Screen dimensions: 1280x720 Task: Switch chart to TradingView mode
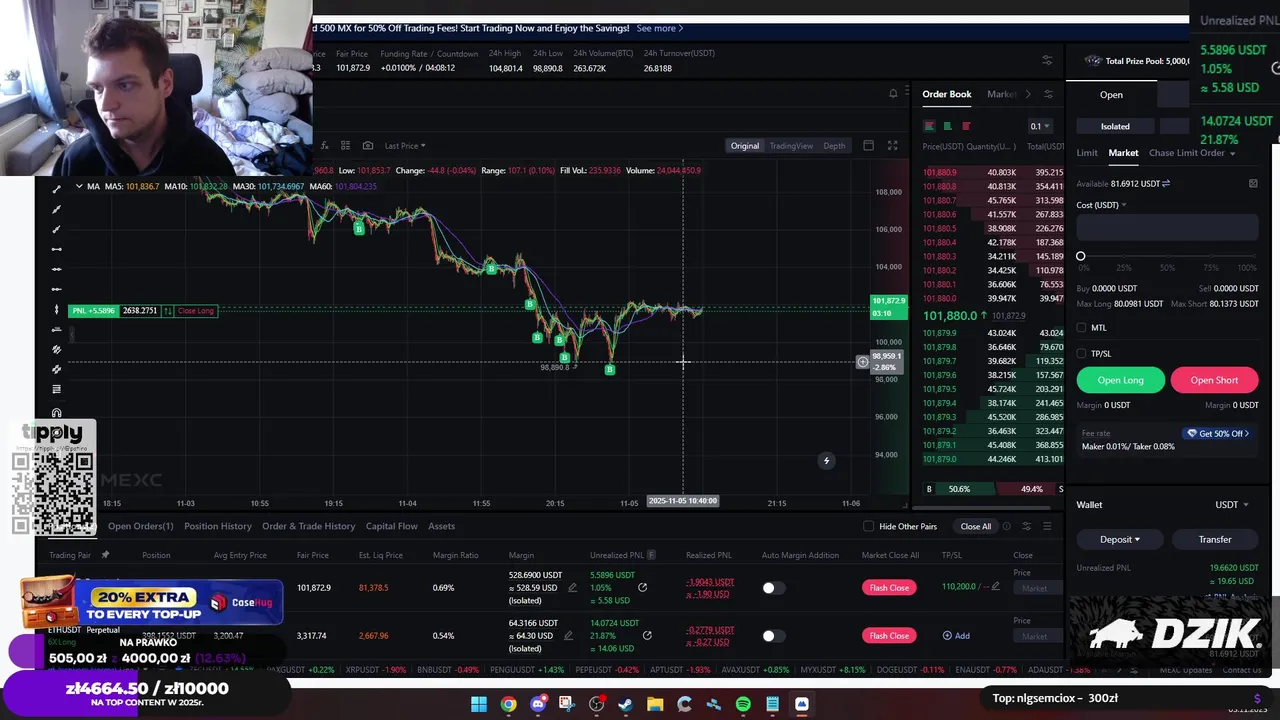791,146
